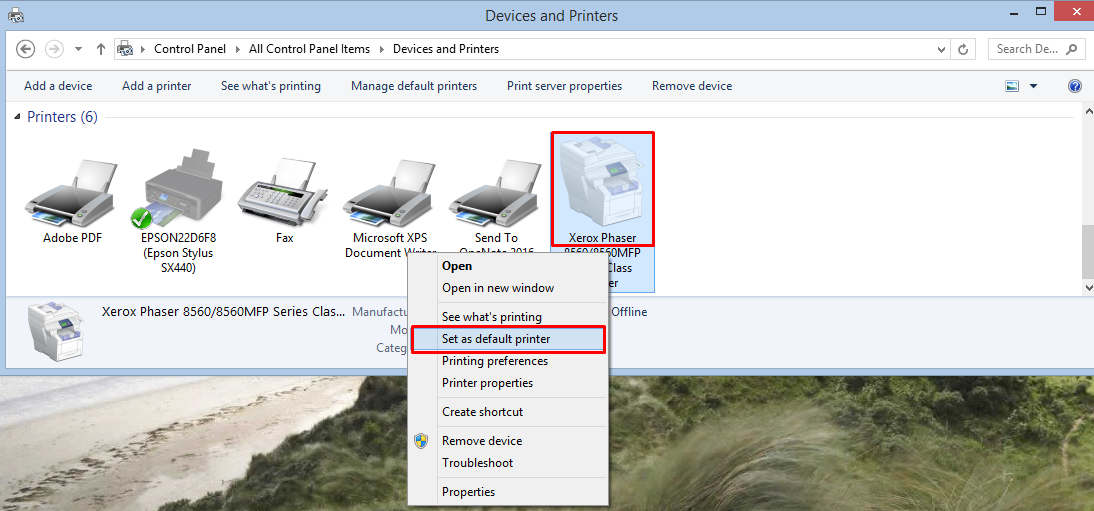This screenshot has width=1094, height=511.
Task: Click Add a printer in toolbar
Action: [x=156, y=86]
